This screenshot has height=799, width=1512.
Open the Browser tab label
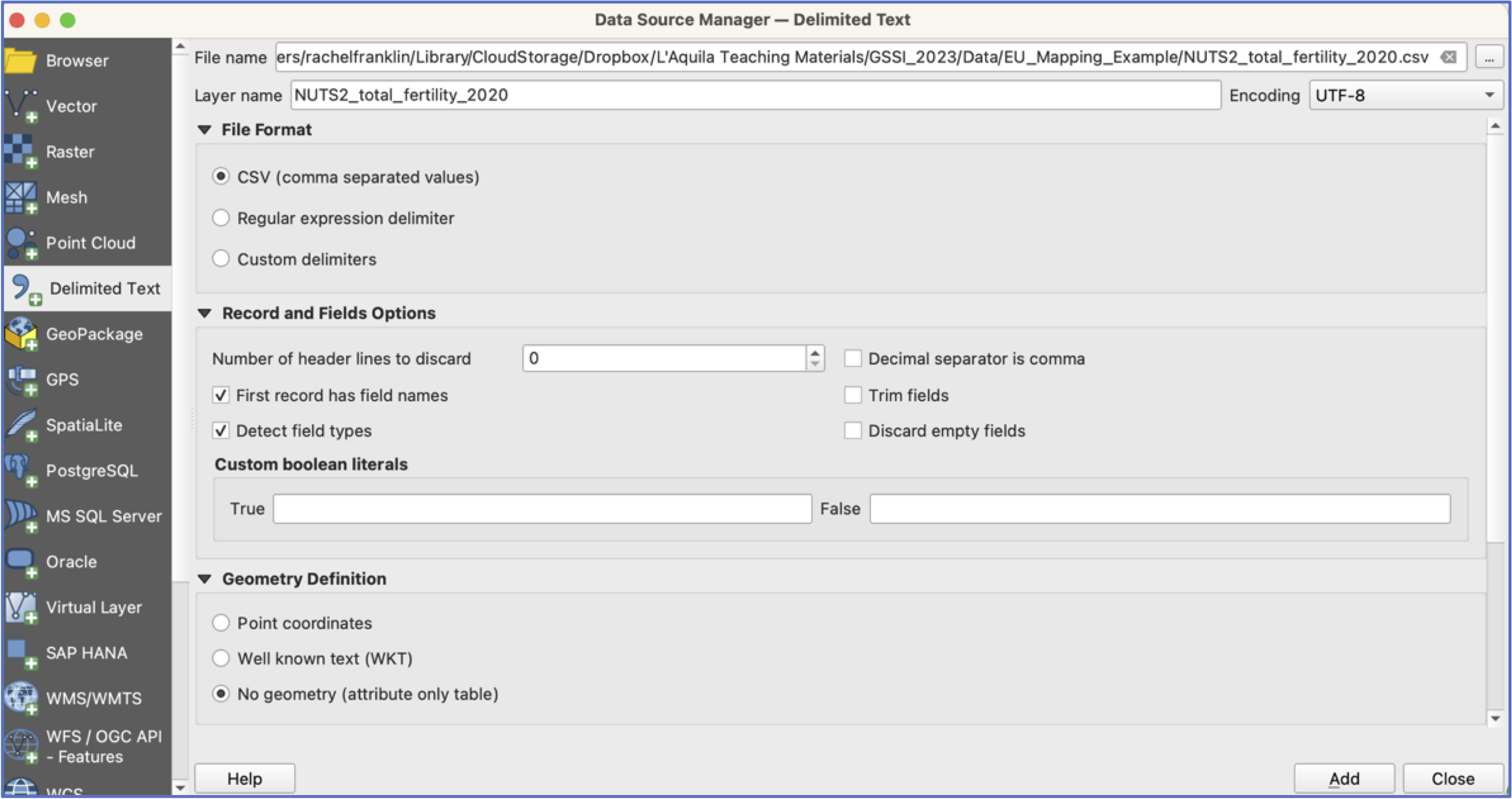[78, 61]
